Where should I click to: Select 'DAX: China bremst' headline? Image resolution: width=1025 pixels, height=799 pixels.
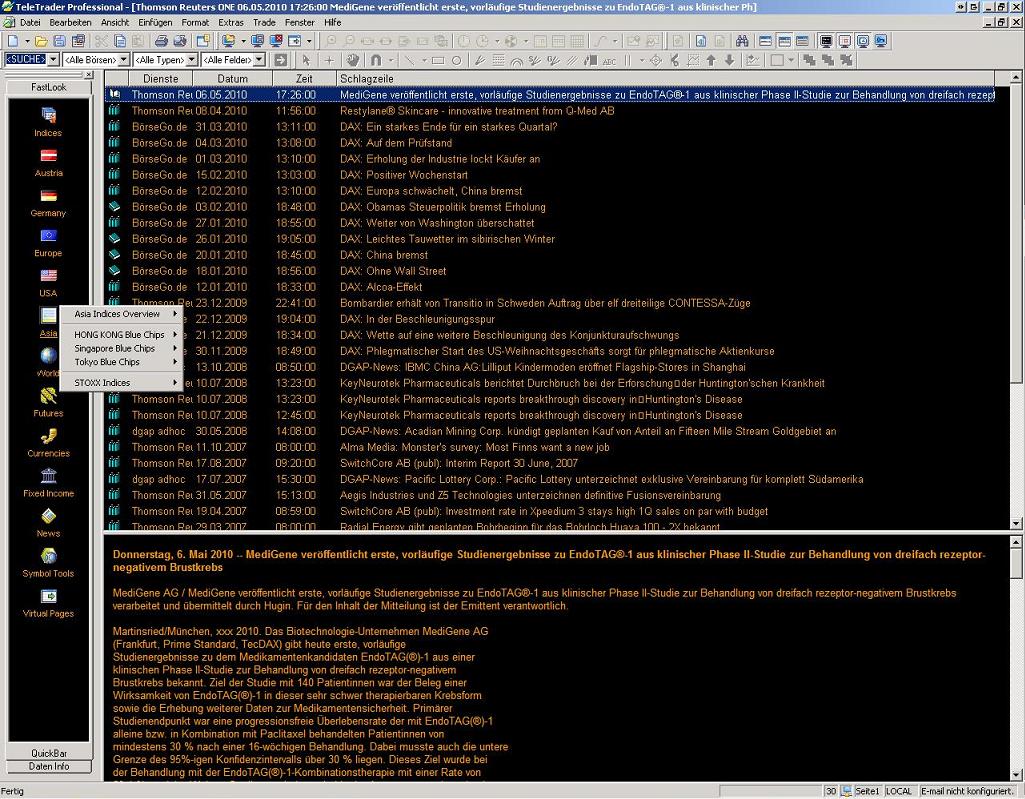[x=384, y=255]
